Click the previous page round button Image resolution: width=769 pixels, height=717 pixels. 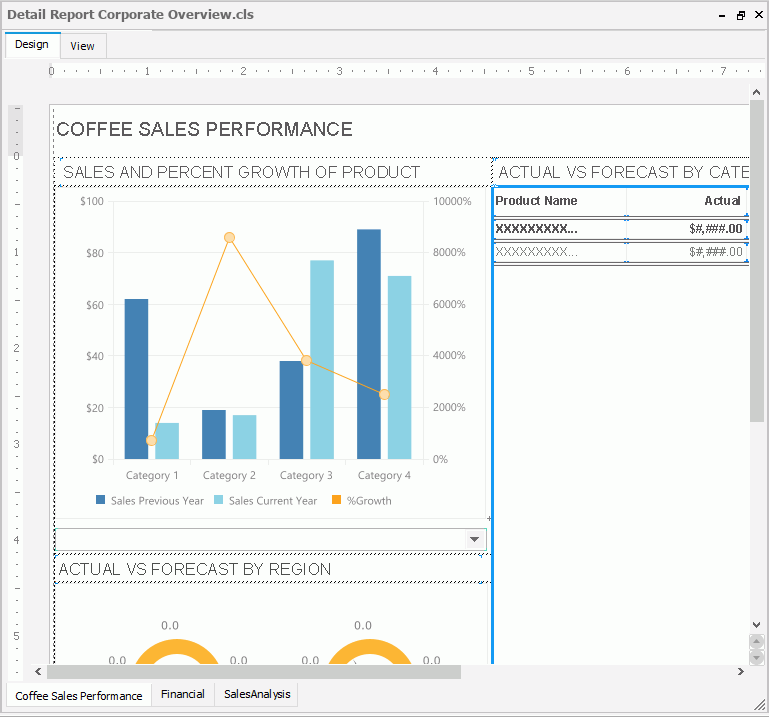pyautogui.click(x=756, y=643)
